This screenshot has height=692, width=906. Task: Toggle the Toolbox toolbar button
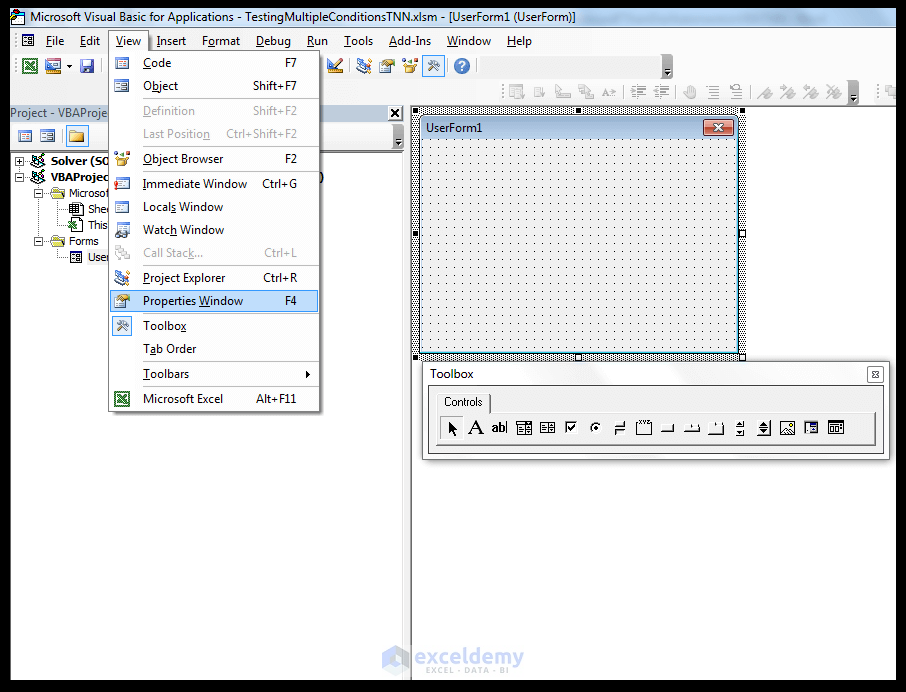[433, 66]
